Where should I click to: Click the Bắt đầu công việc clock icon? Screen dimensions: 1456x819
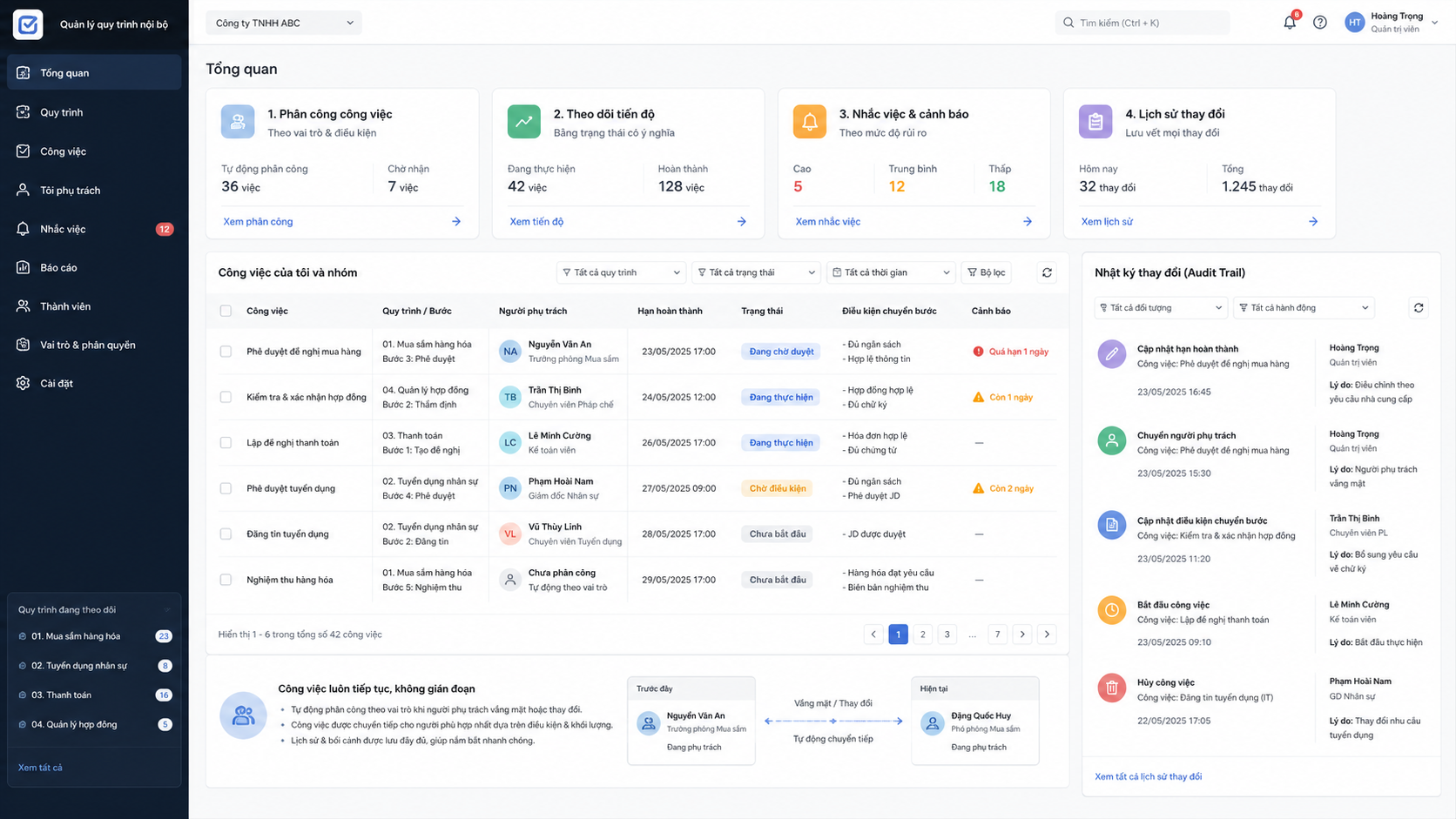coord(1111,610)
